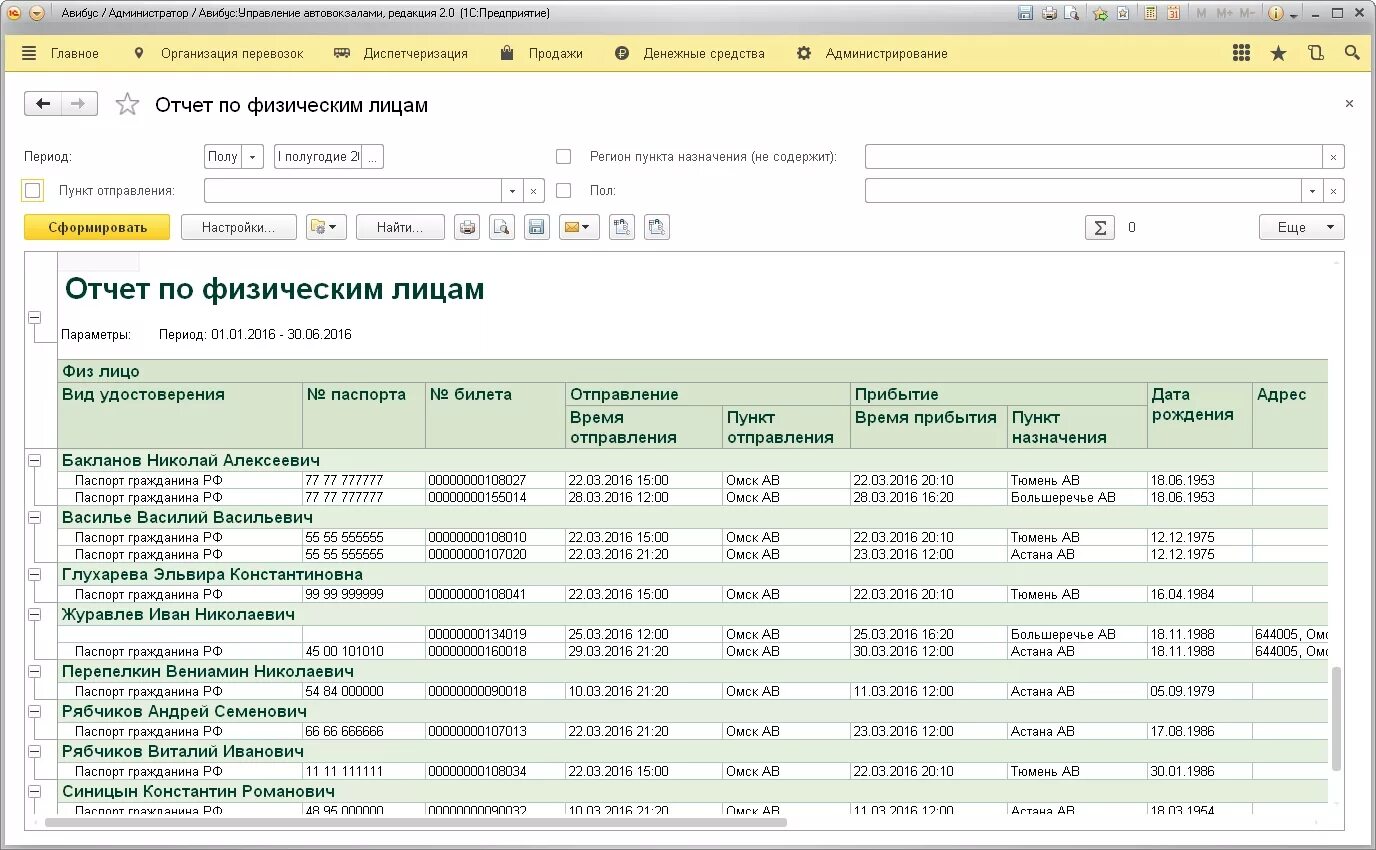Click the Регион пункта назначения input field
The width and height of the screenshot is (1376, 850).
click(1094, 156)
